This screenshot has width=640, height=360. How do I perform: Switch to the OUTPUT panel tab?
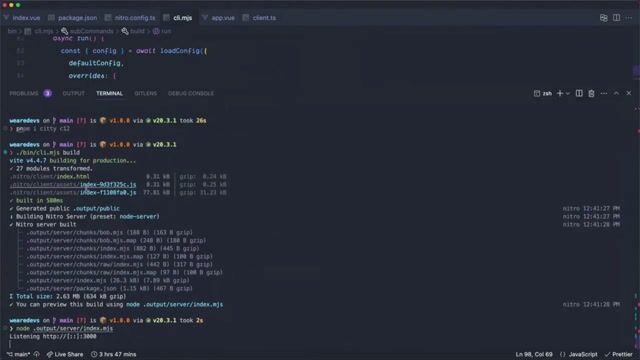pyautogui.click(x=73, y=93)
